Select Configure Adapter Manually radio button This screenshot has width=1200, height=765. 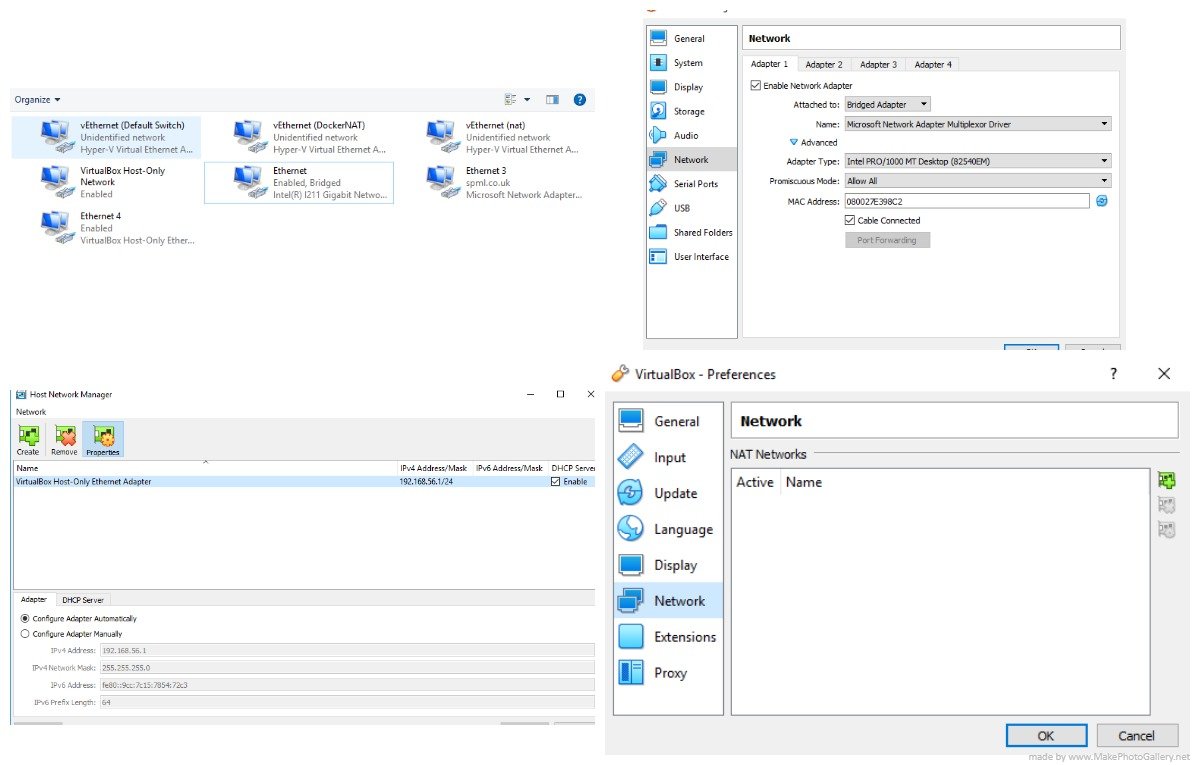click(26, 634)
